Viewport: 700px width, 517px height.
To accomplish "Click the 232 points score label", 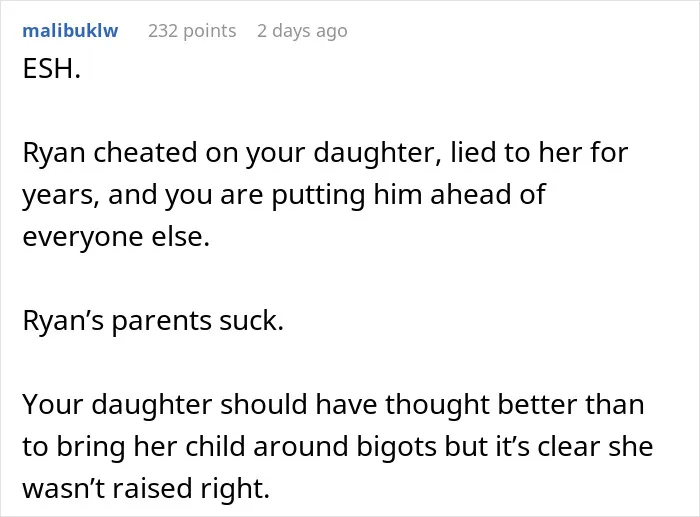I will [192, 31].
